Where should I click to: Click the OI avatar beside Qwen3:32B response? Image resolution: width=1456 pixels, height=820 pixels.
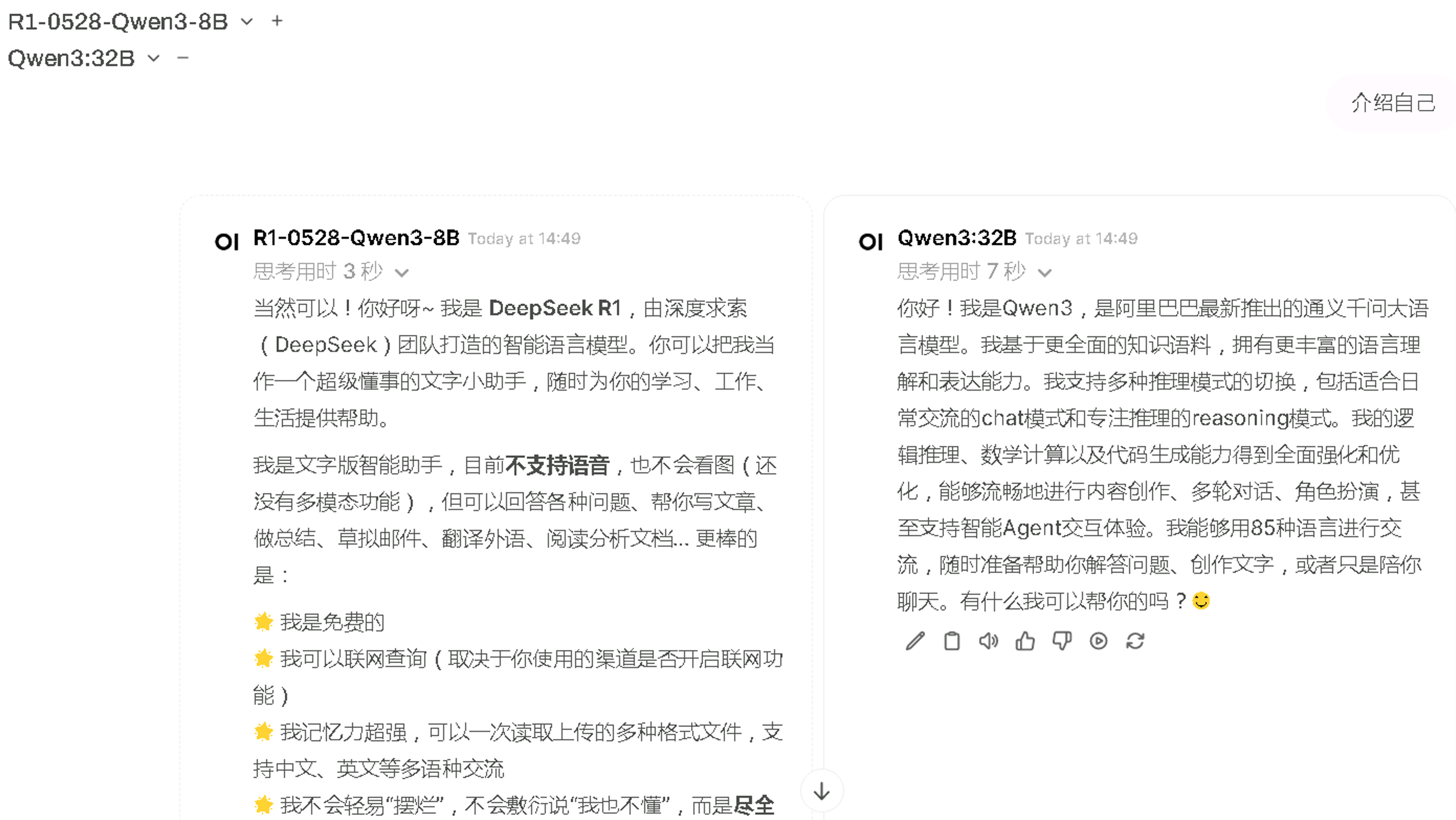coord(870,242)
